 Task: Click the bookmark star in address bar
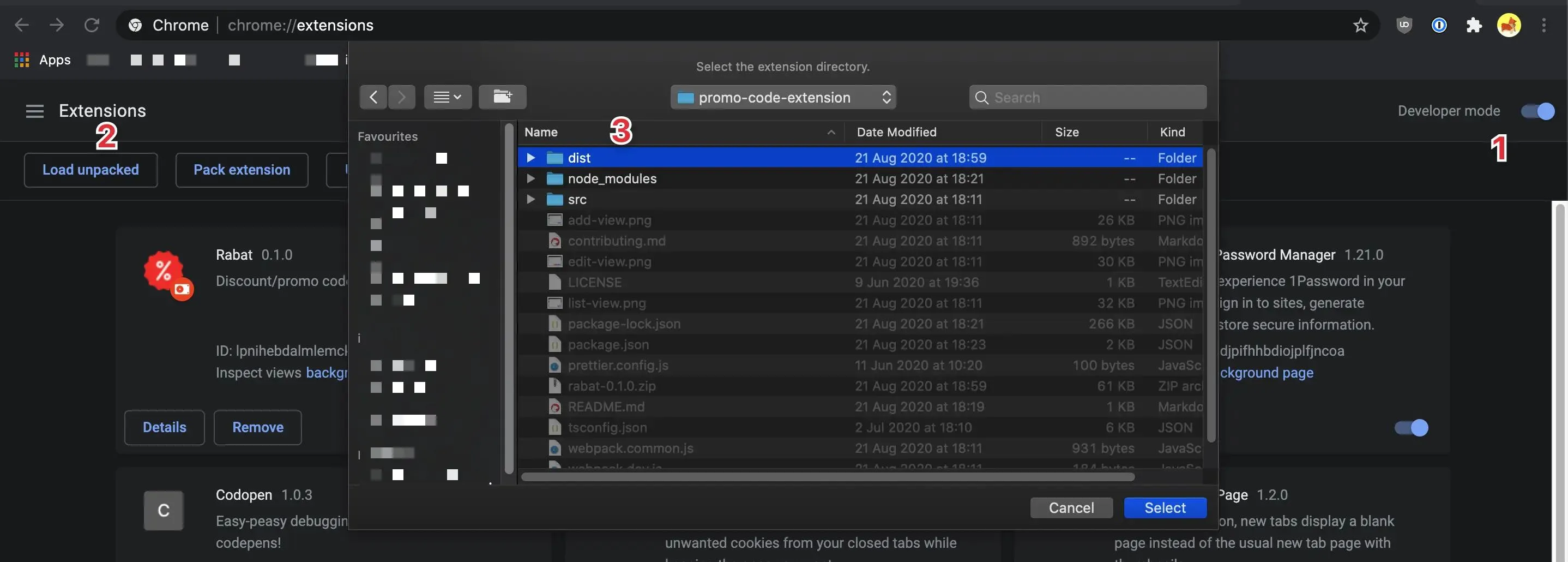[x=1360, y=25]
